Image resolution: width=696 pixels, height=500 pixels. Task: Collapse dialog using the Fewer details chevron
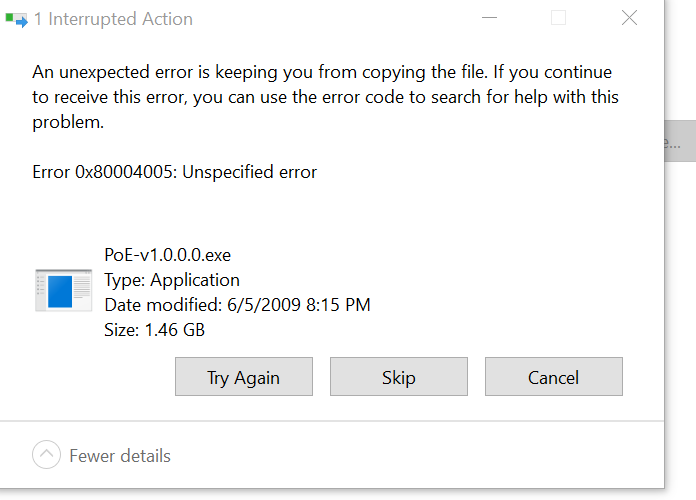tap(46, 454)
